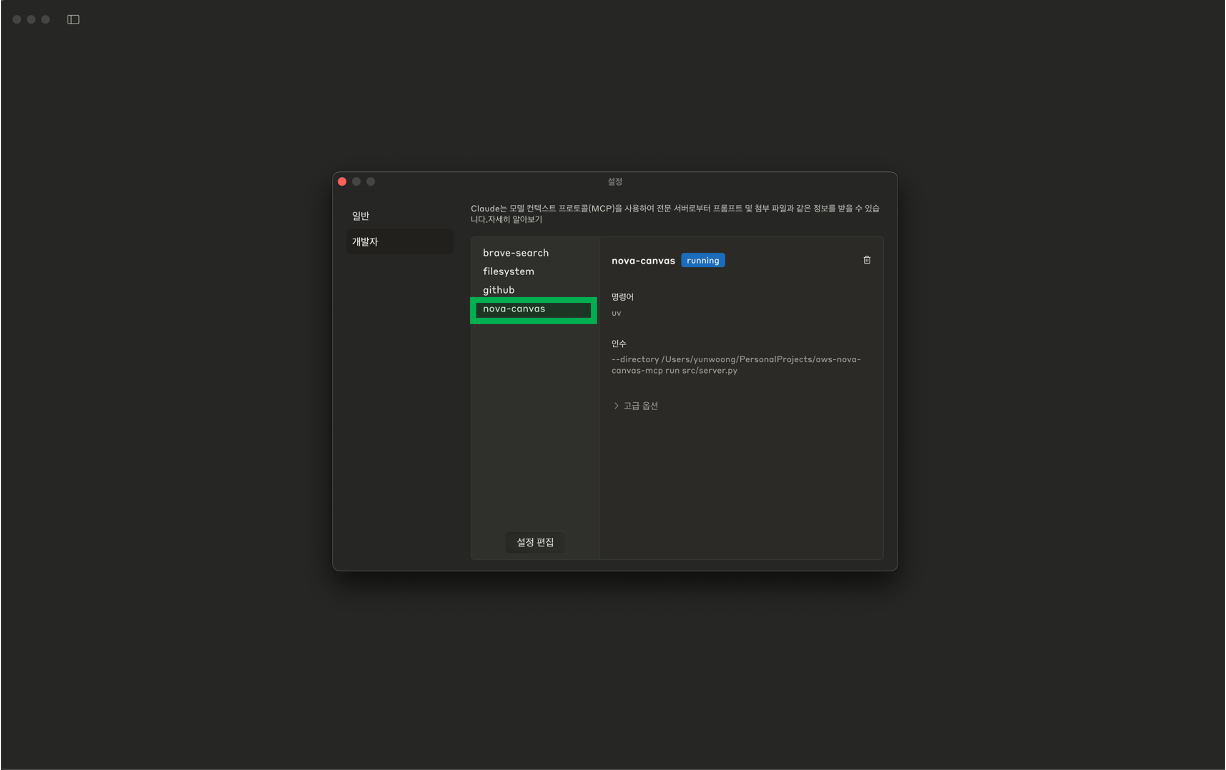Click the sidebar toggle icon at top left
1226x770 pixels.
tap(72, 18)
